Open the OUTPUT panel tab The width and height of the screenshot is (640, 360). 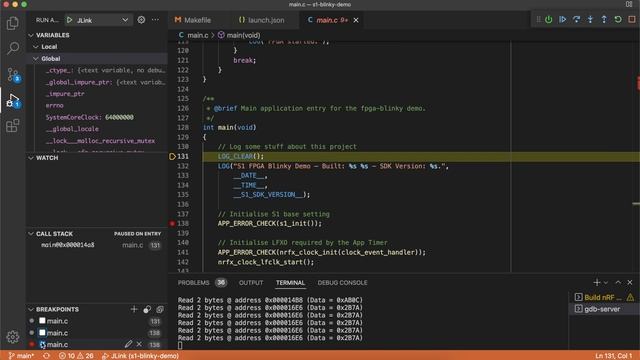point(251,282)
